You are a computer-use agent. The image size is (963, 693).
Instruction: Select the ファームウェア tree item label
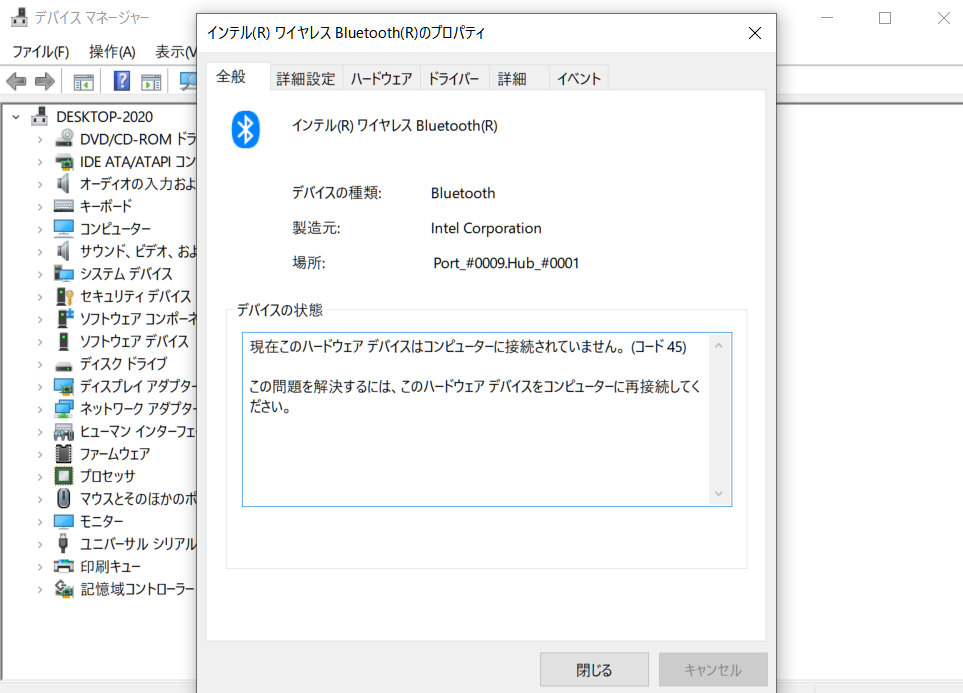coord(115,454)
